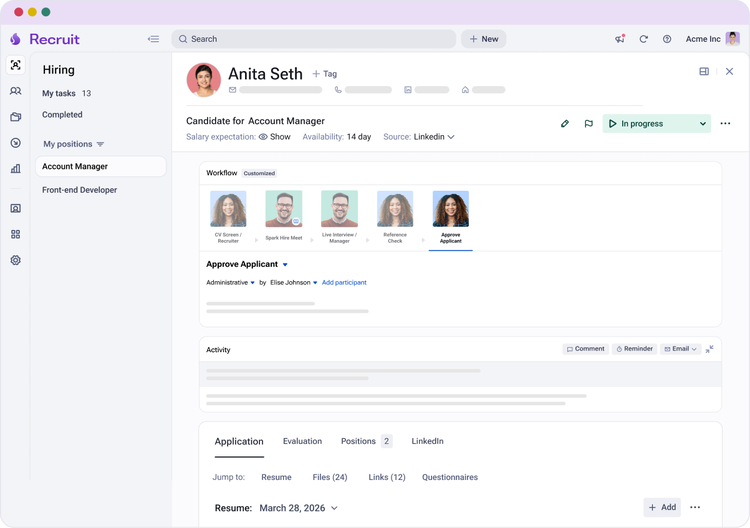Select the Front-end Developer position
This screenshot has height=528, width=750.
(x=79, y=190)
